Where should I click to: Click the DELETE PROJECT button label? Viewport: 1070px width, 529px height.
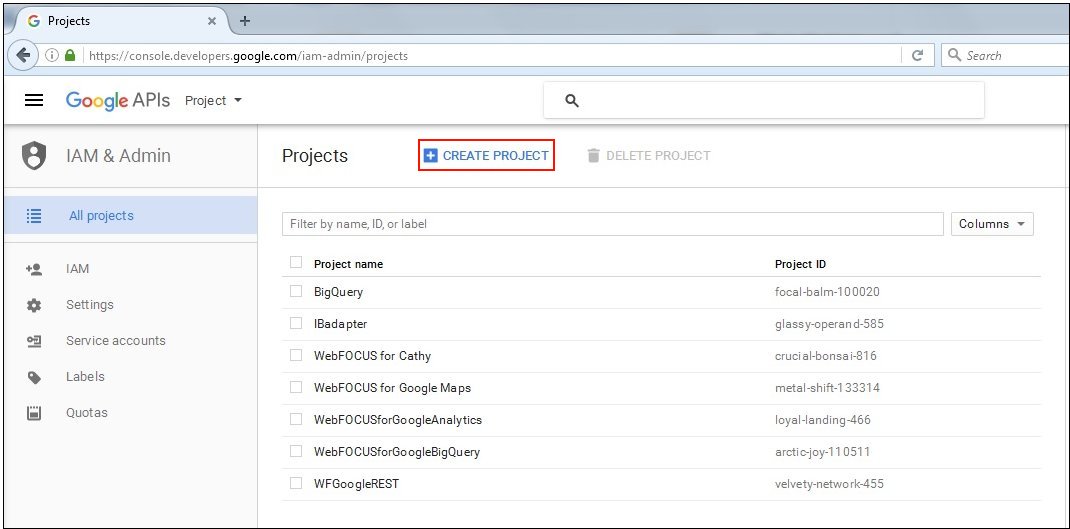tap(659, 156)
